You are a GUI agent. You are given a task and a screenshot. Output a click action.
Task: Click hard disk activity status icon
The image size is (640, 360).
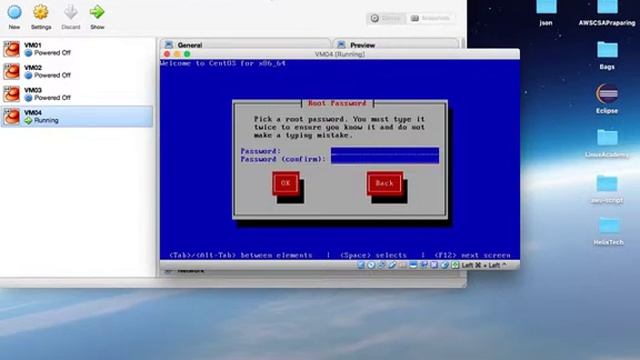click(361, 265)
